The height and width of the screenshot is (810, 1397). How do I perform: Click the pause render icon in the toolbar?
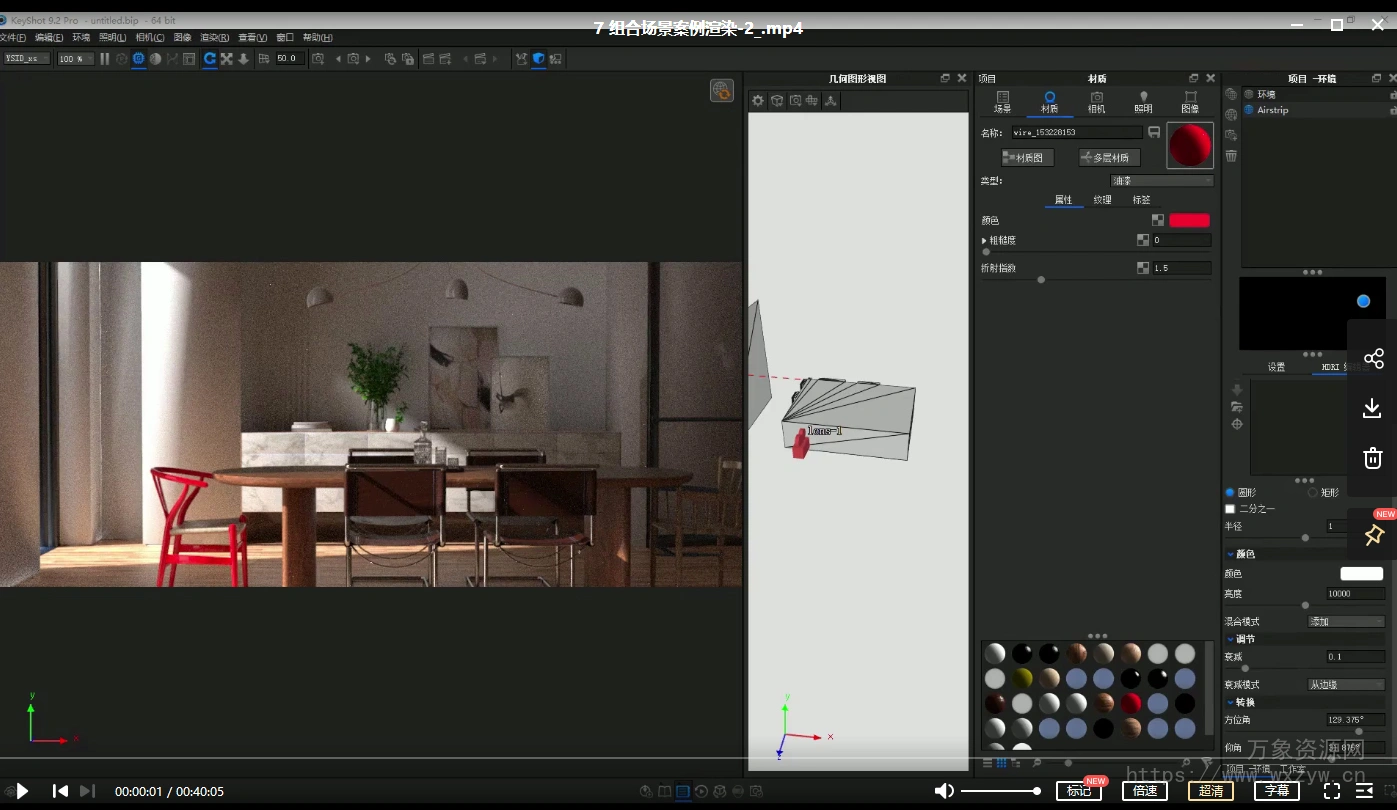[105, 59]
